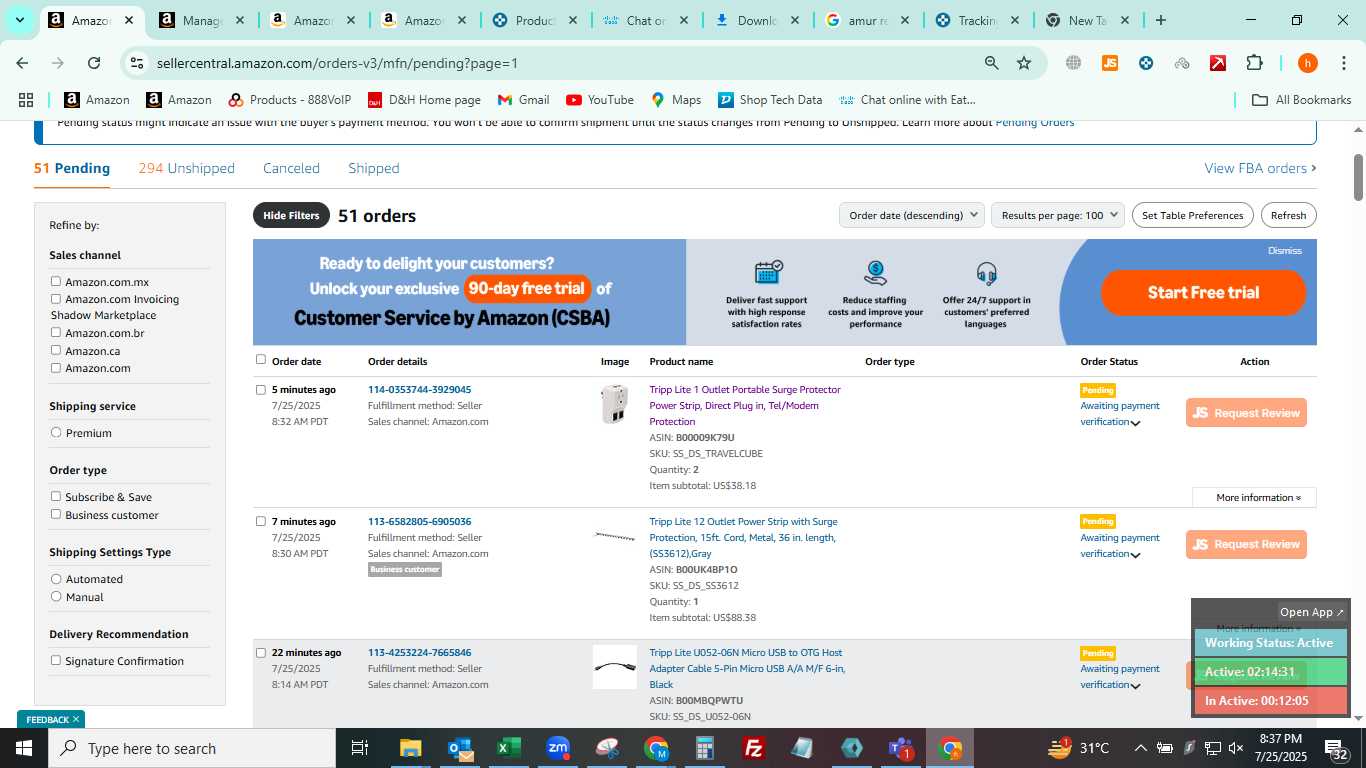Open the Order date (descending) sort dropdown

tap(911, 215)
